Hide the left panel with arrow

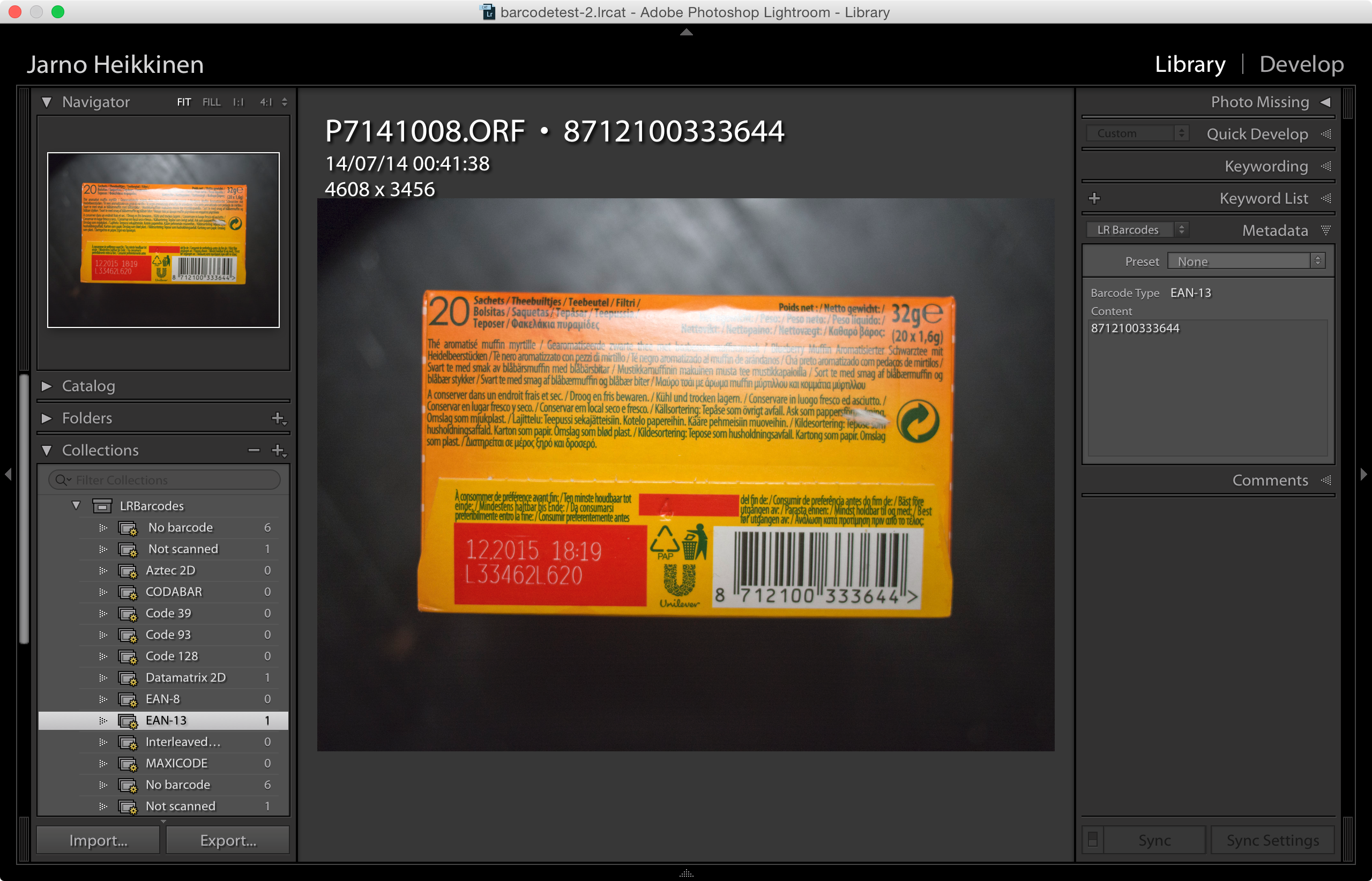pos(8,474)
